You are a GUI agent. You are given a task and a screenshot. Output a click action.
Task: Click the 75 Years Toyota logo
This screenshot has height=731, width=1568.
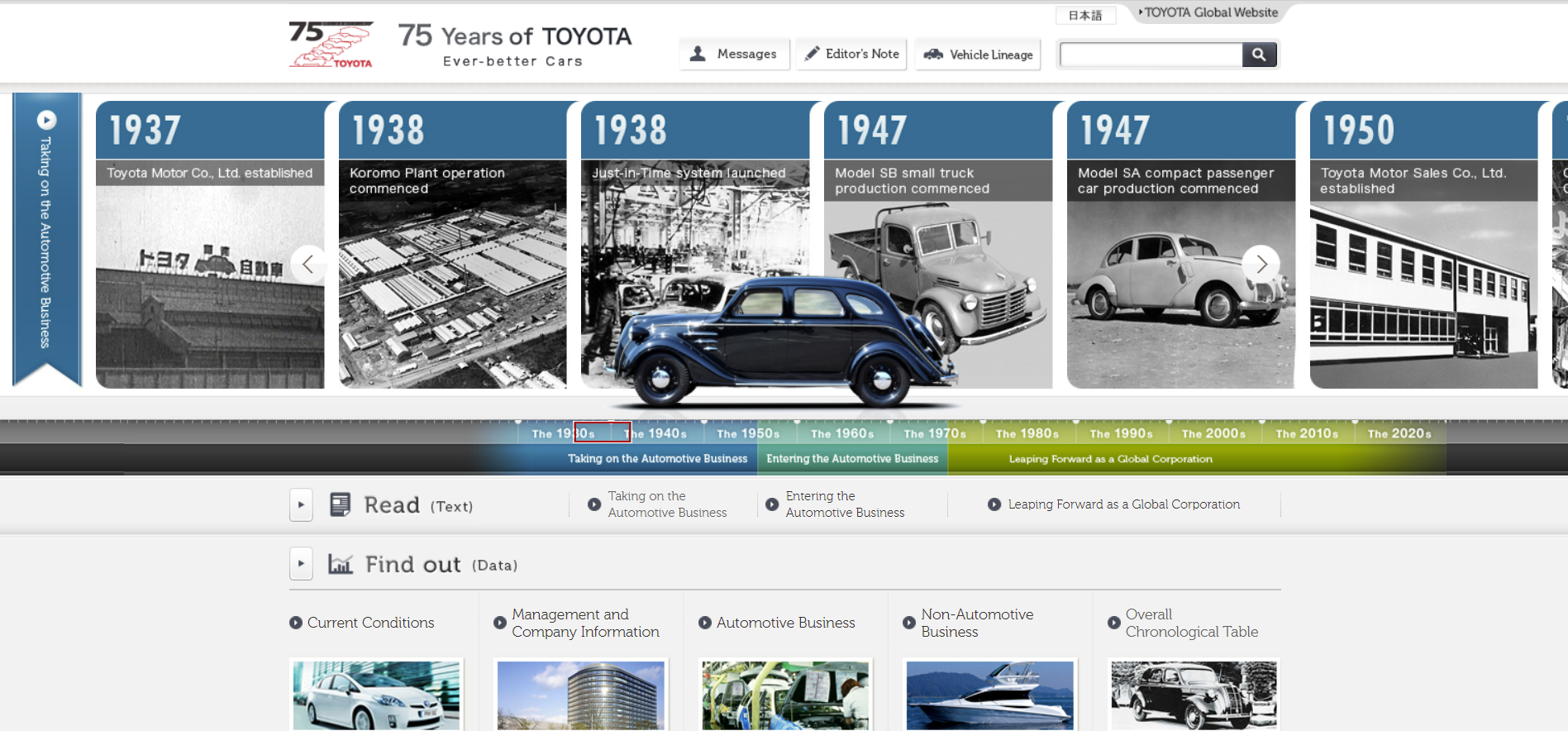[331, 45]
